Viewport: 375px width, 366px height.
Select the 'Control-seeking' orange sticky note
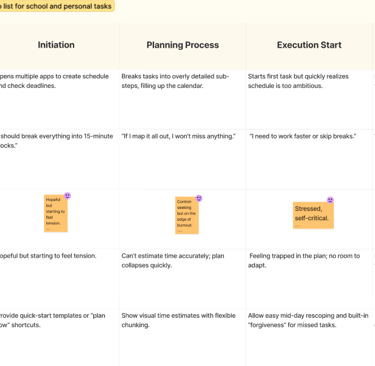(187, 215)
